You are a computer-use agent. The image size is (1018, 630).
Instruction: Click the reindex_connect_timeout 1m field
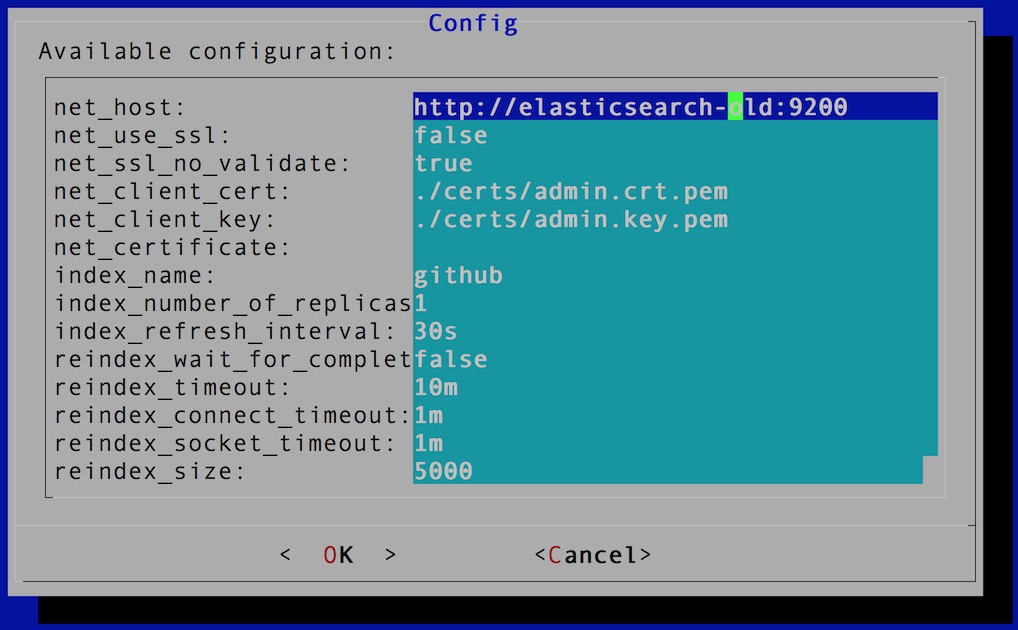[675, 414]
